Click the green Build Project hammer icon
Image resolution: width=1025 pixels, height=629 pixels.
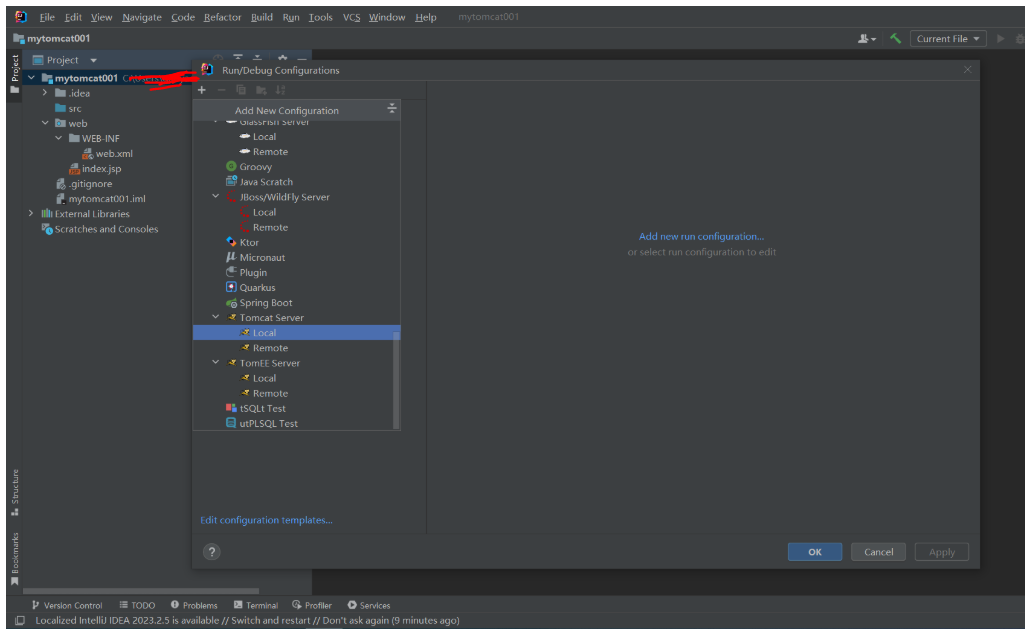[896, 39]
